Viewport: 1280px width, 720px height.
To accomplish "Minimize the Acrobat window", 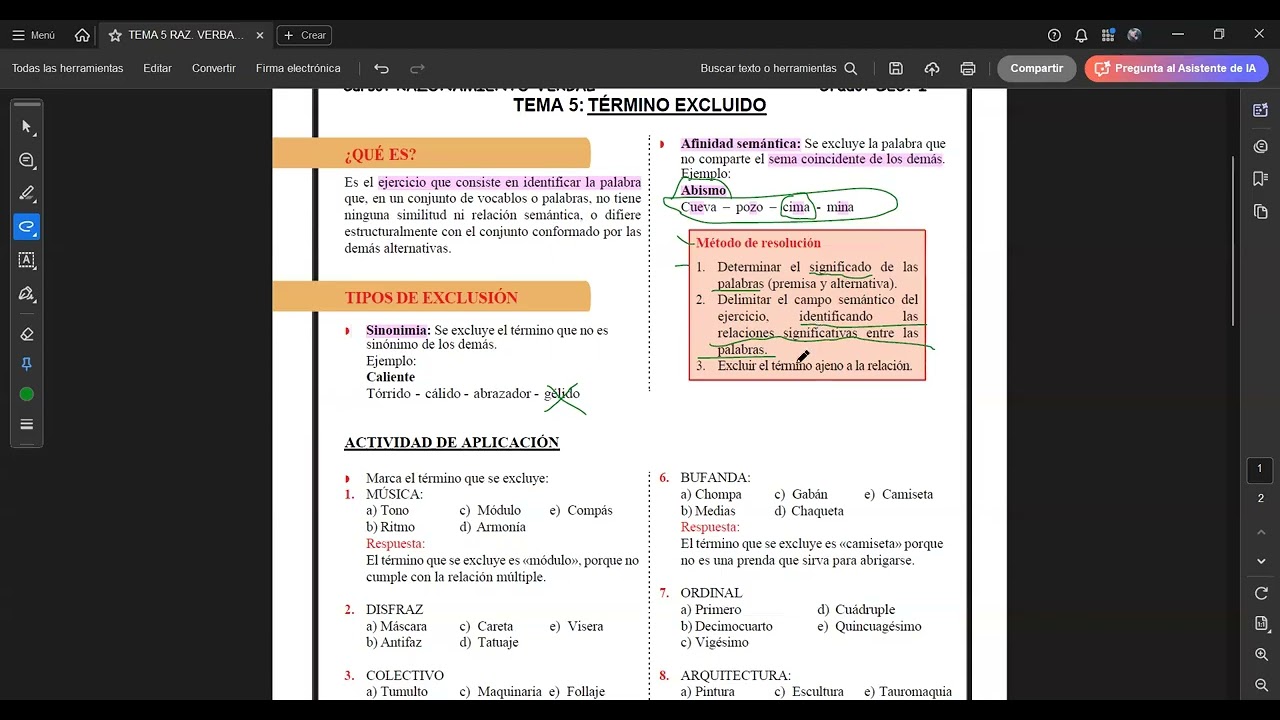I will [1178, 34].
